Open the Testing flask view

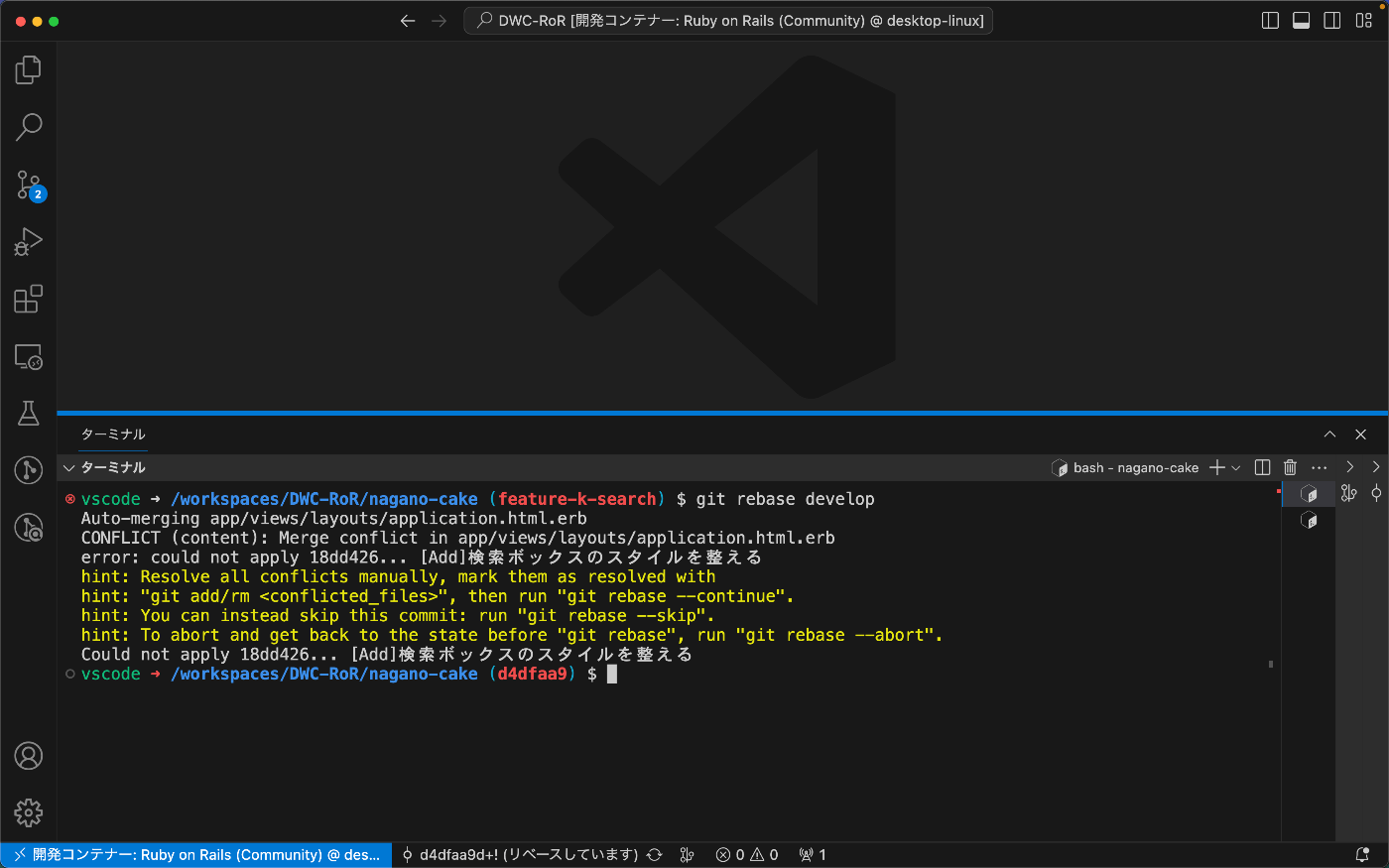28,414
